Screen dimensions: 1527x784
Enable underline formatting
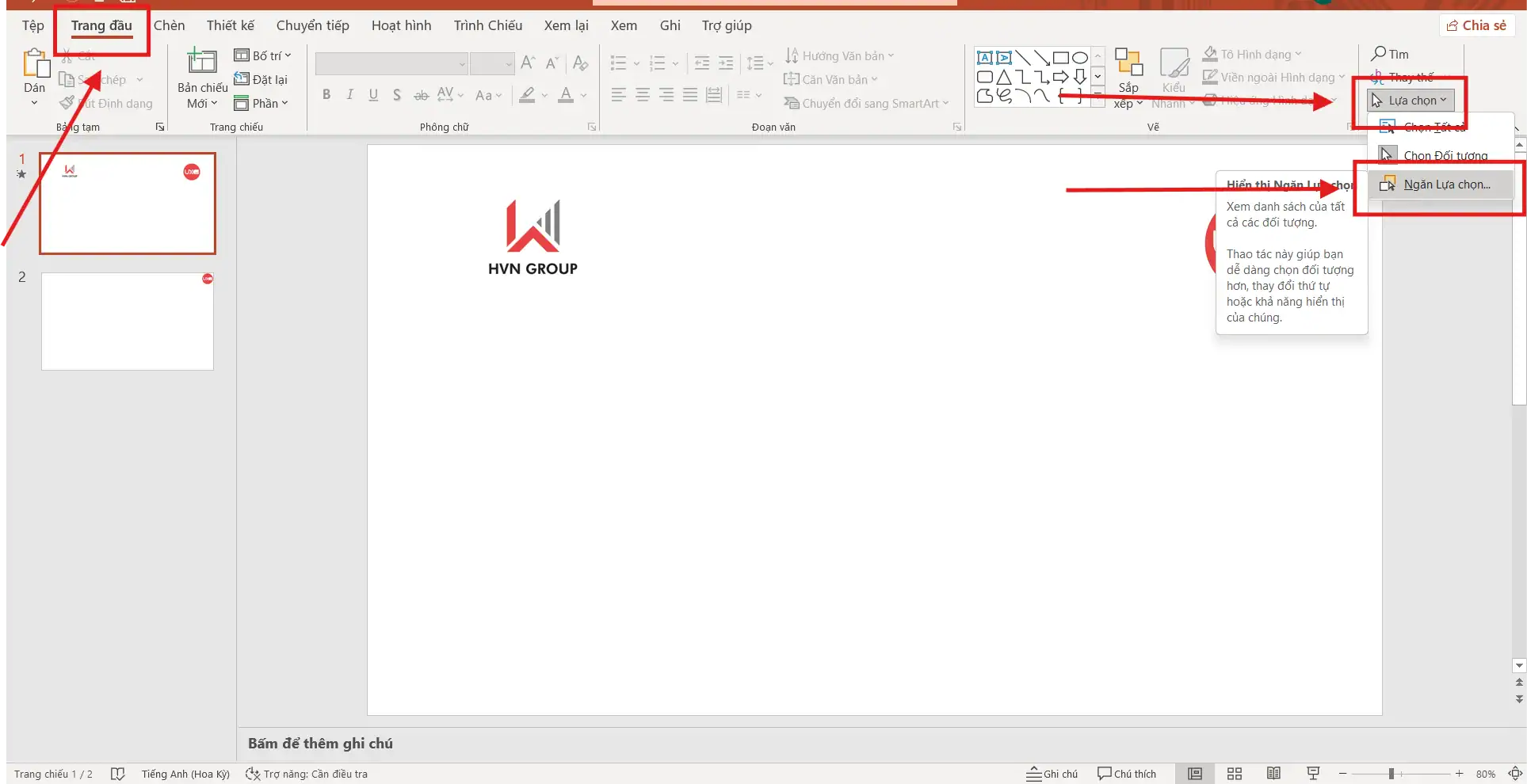coord(373,95)
